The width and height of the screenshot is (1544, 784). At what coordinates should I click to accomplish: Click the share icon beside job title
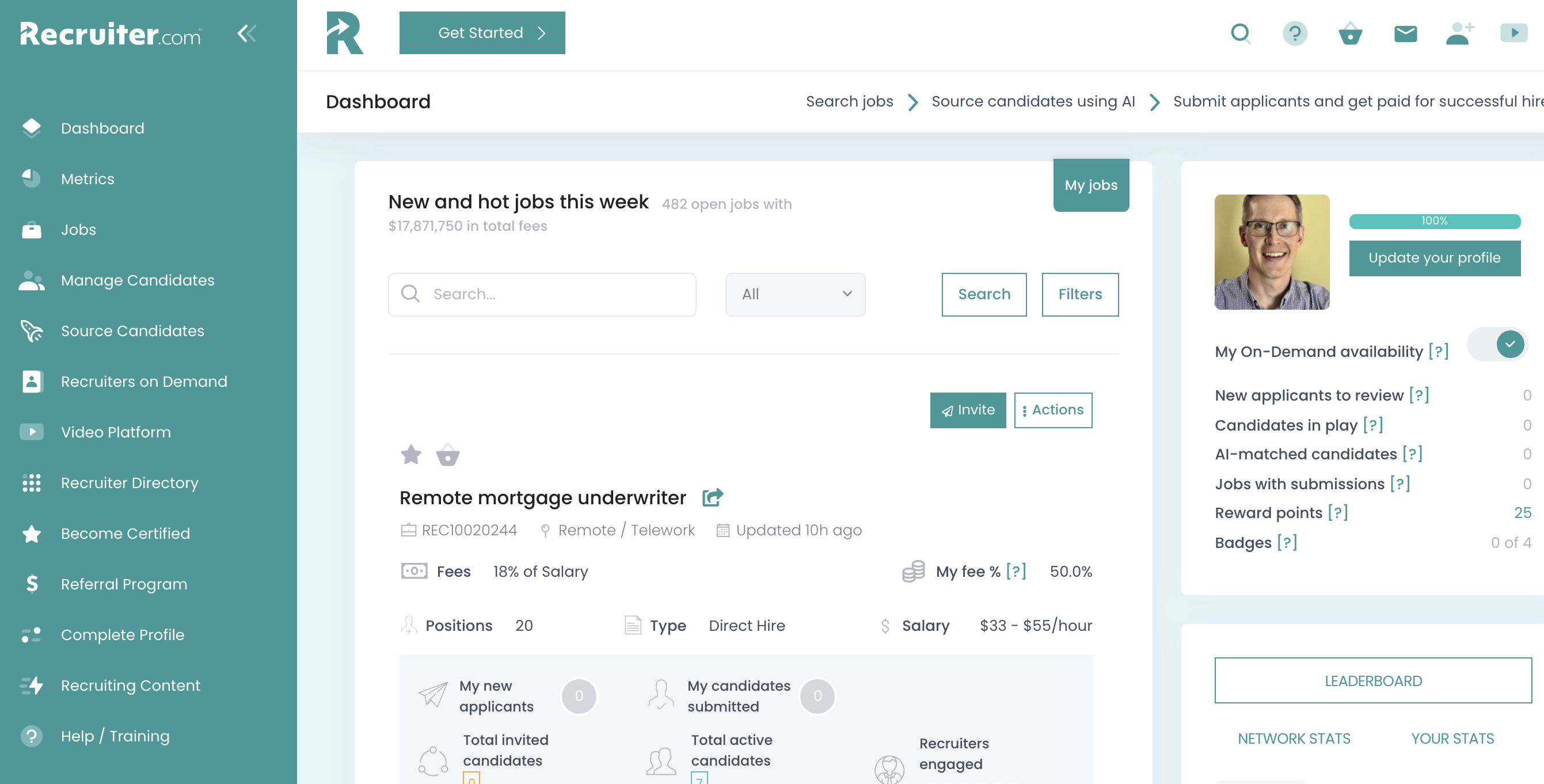pos(712,497)
